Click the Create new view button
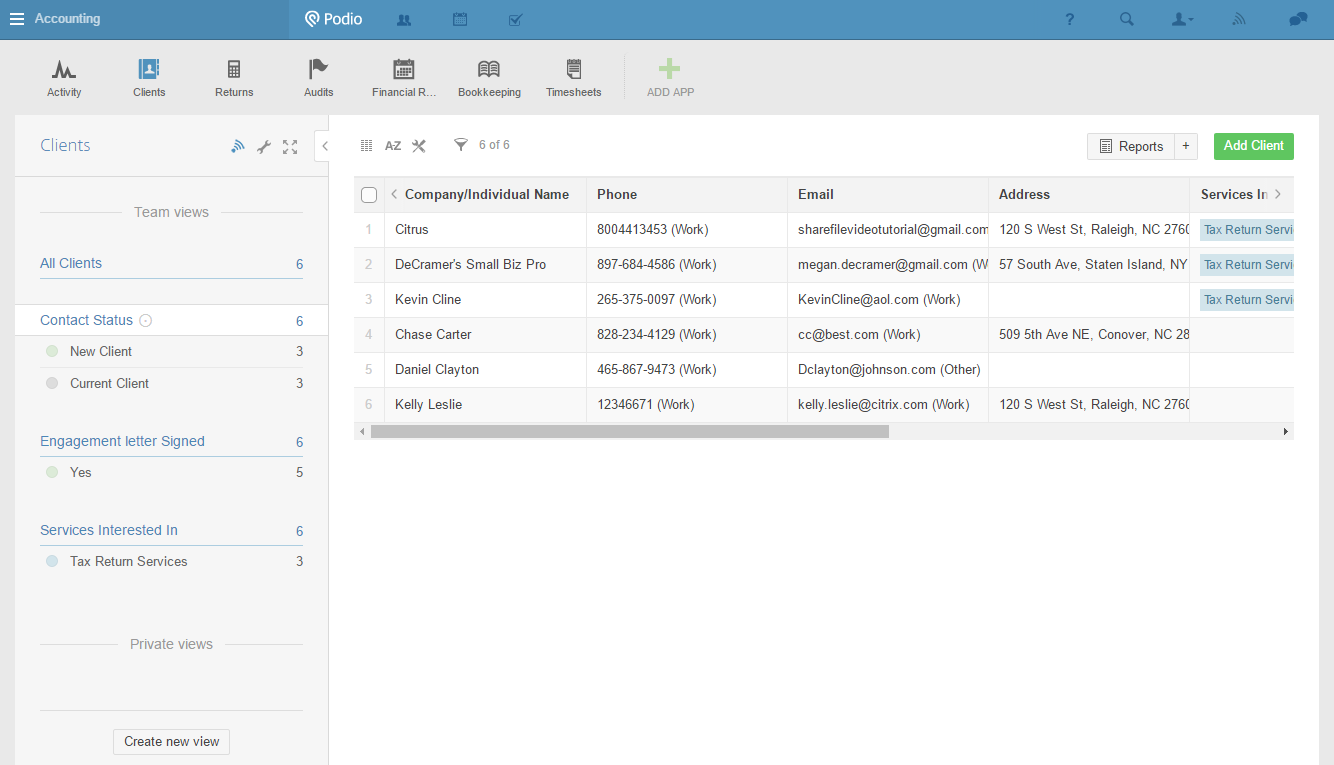 171,741
